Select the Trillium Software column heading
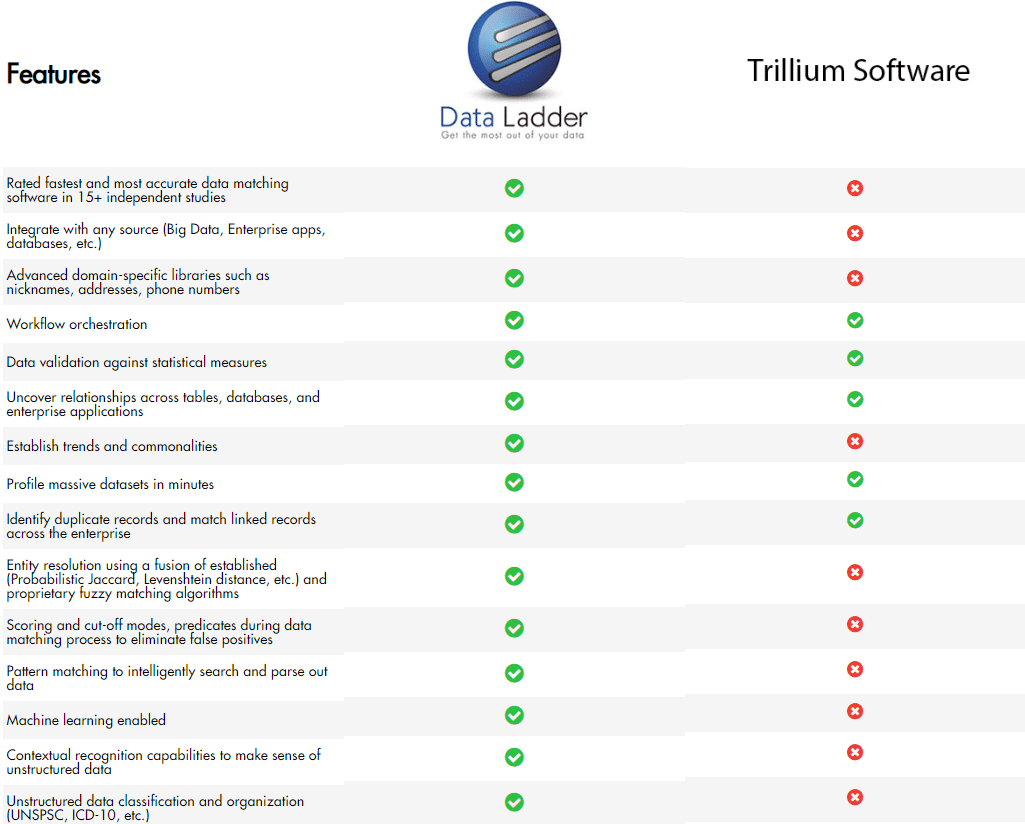Image resolution: width=1025 pixels, height=824 pixels. tap(858, 71)
